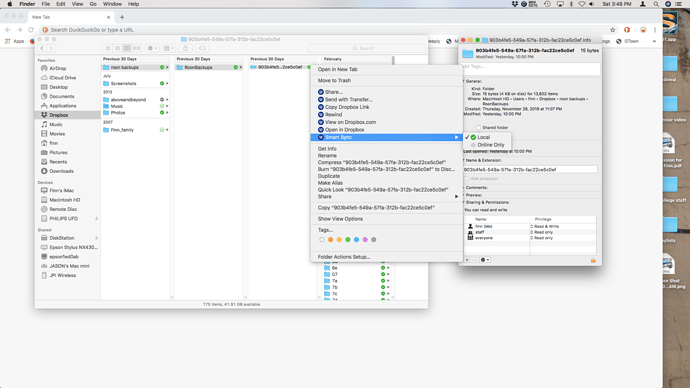
Task: Open the Desktop sidebar location
Action: (58, 87)
